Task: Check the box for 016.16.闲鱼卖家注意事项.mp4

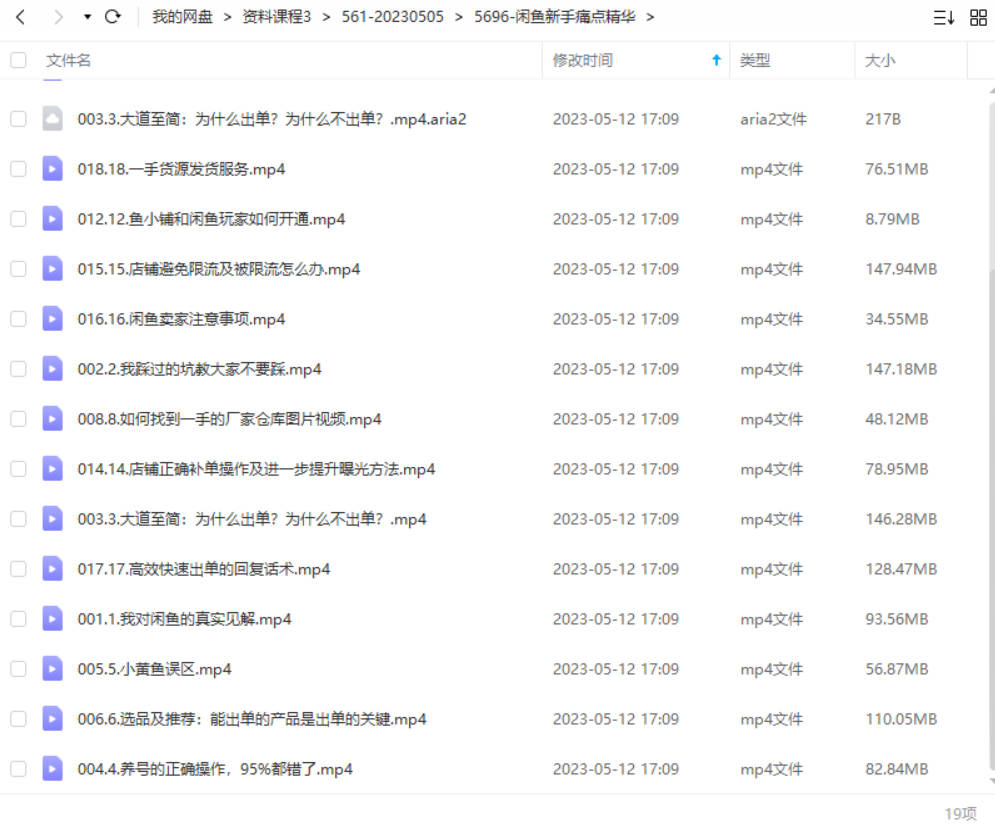Action: [x=18, y=319]
